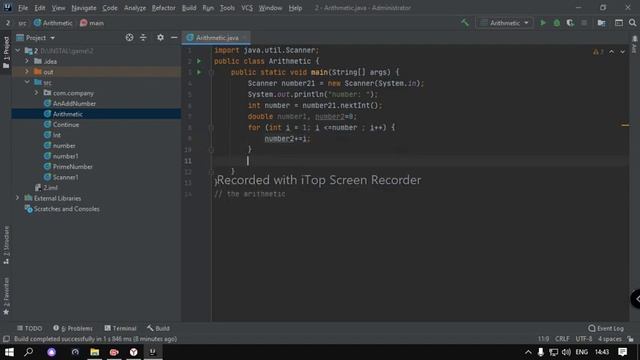Click the locate file target icon
640x360 pixels.
[129, 38]
